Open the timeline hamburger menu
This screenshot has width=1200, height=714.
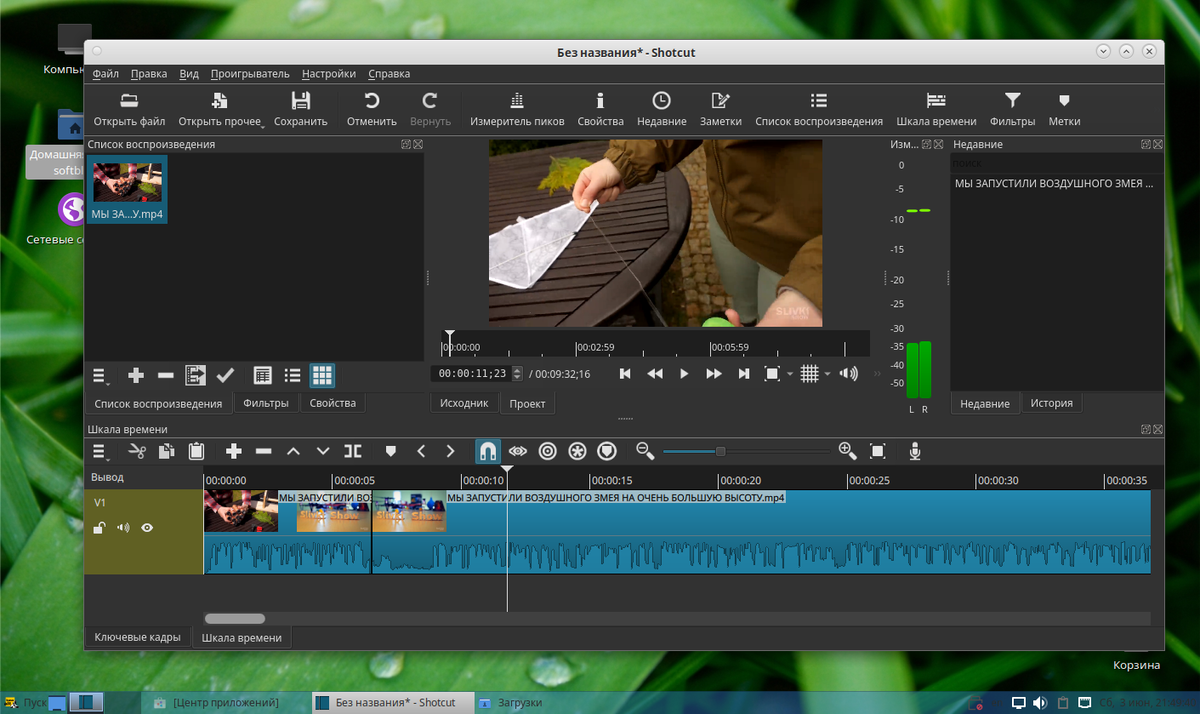[x=100, y=451]
